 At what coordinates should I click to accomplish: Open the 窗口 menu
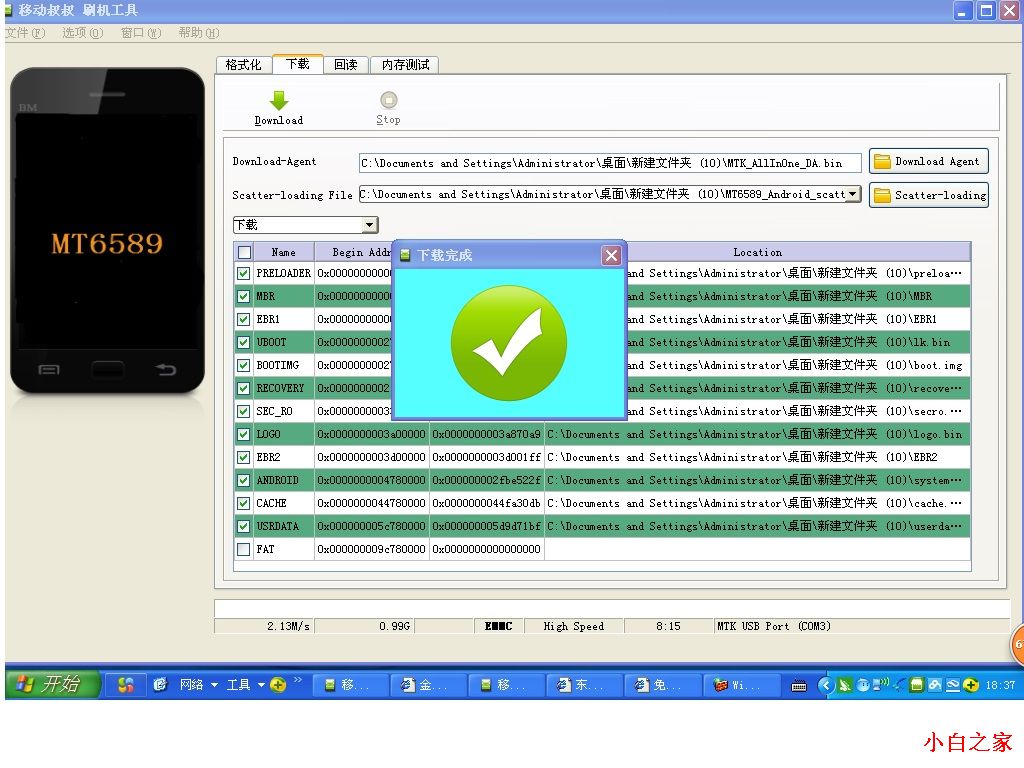(141, 33)
